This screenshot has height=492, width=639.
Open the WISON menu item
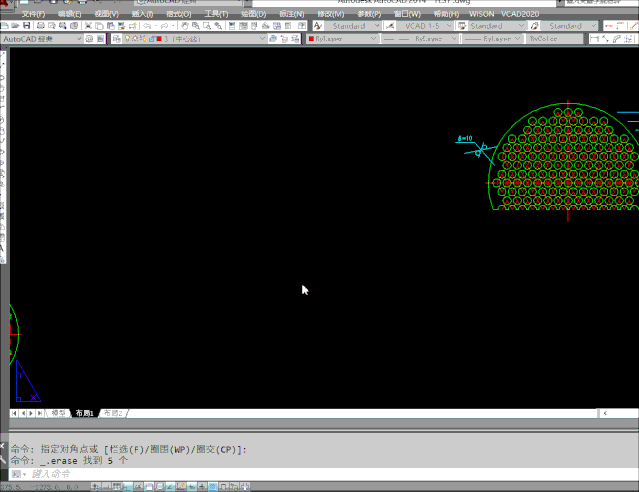(481, 14)
